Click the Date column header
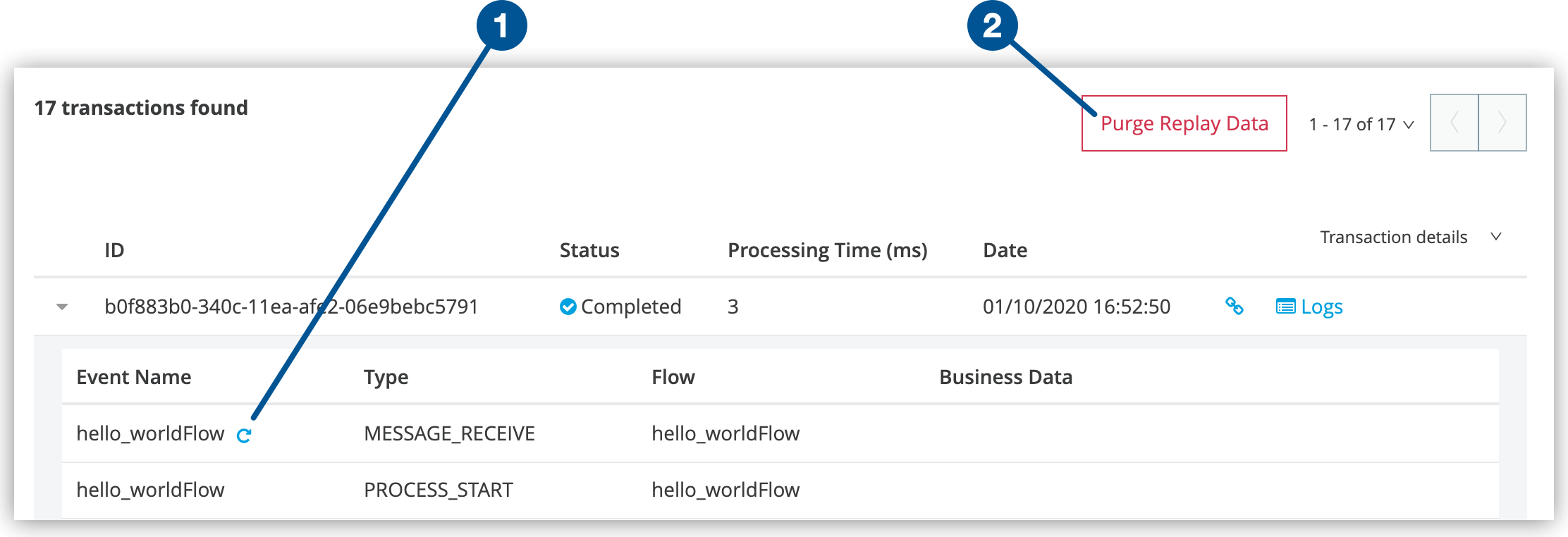Screen dimensions: 1568x537 pos(1005,250)
